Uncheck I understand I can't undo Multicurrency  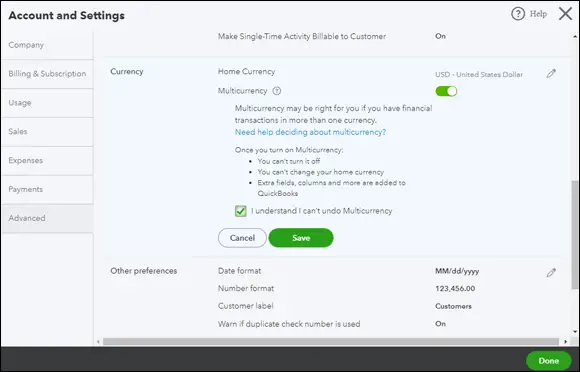point(240,211)
